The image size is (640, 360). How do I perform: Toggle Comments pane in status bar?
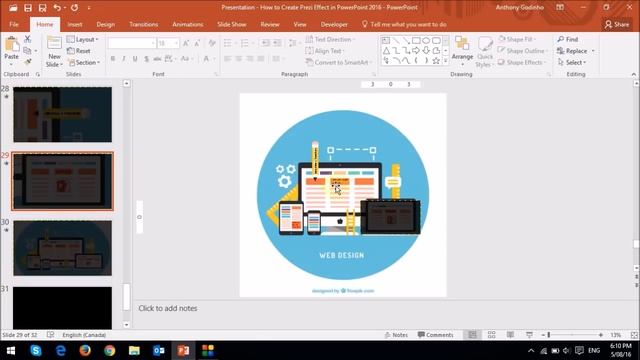[436, 335]
